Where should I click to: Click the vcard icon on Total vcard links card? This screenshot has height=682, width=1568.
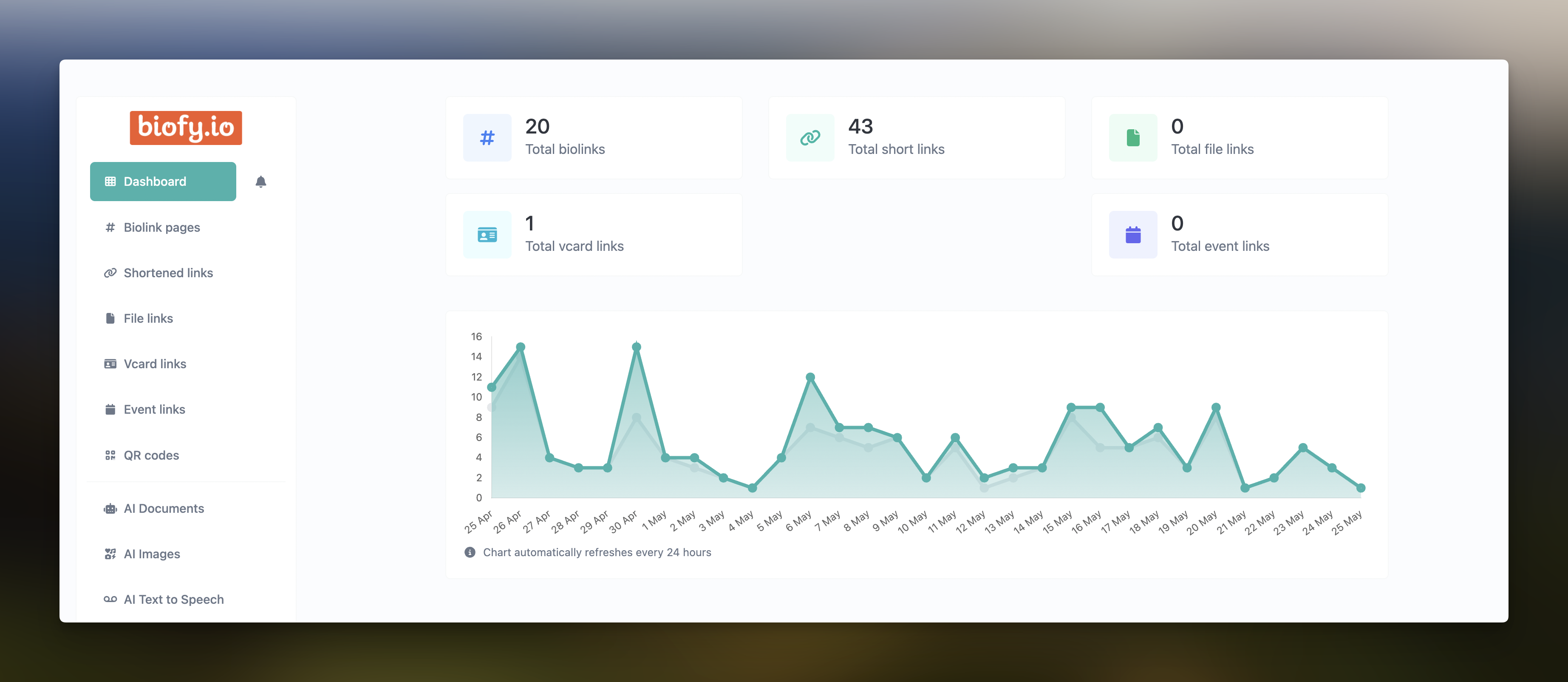tap(487, 234)
